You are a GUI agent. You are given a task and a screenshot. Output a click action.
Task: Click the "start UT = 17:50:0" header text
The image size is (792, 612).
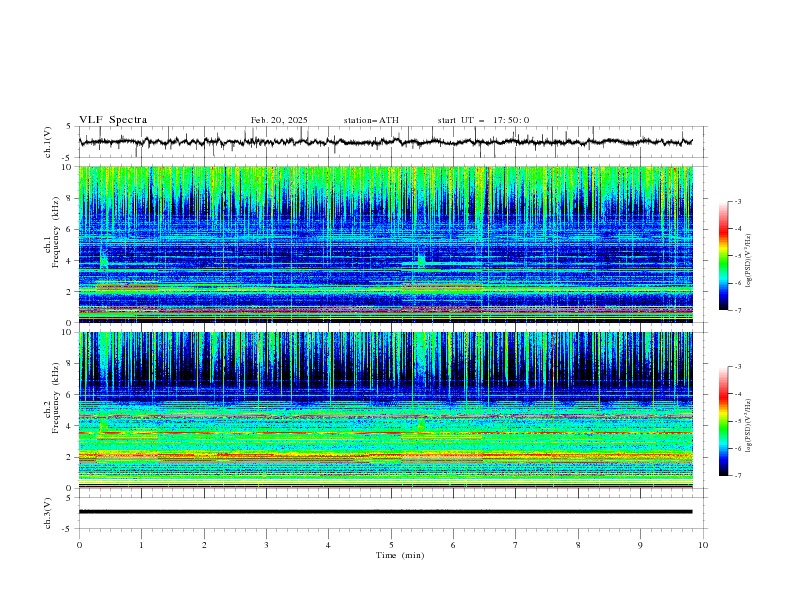[x=483, y=120]
